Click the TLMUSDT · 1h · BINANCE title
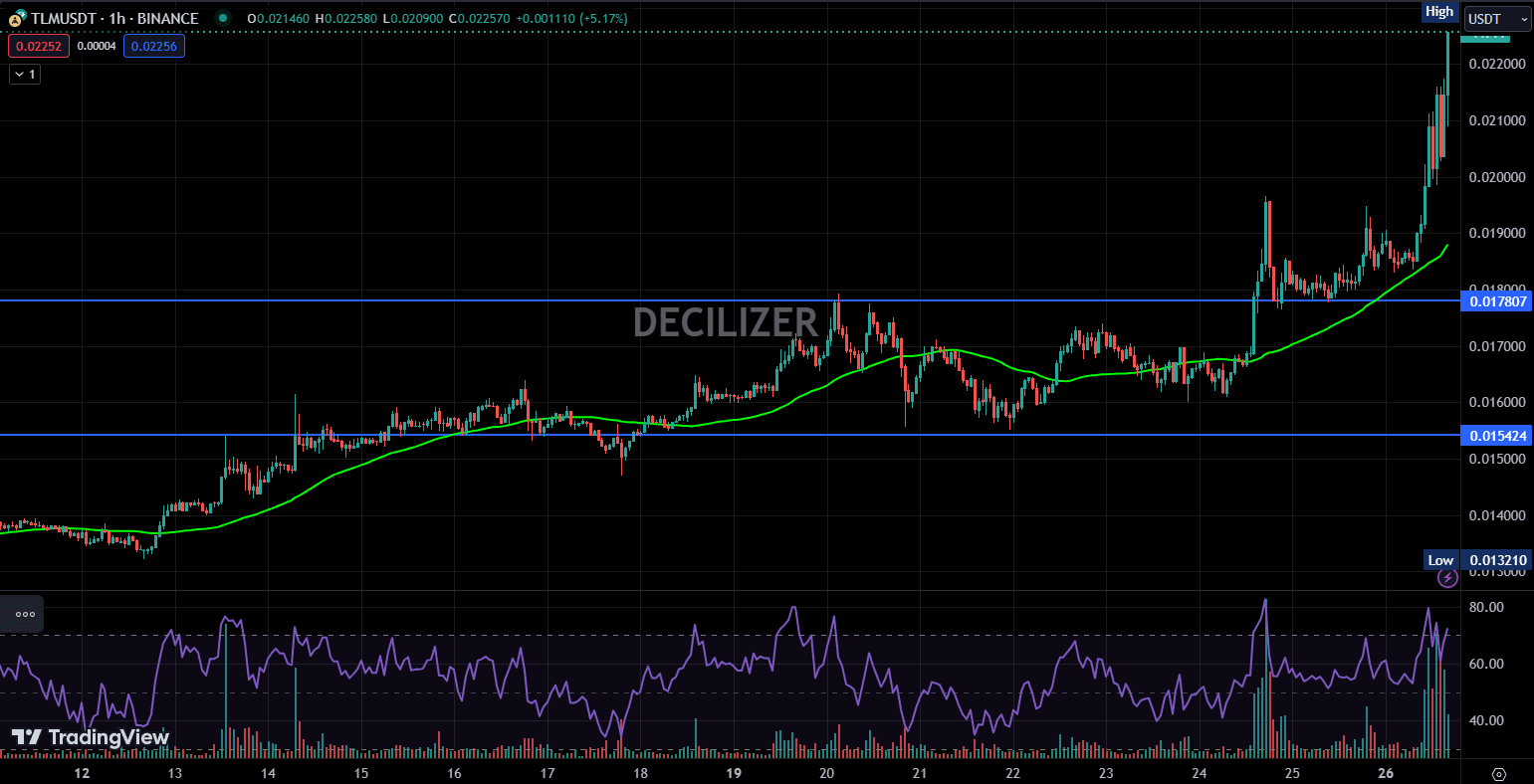The width and height of the screenshot is (1534, 784). [x=114, y=18]
